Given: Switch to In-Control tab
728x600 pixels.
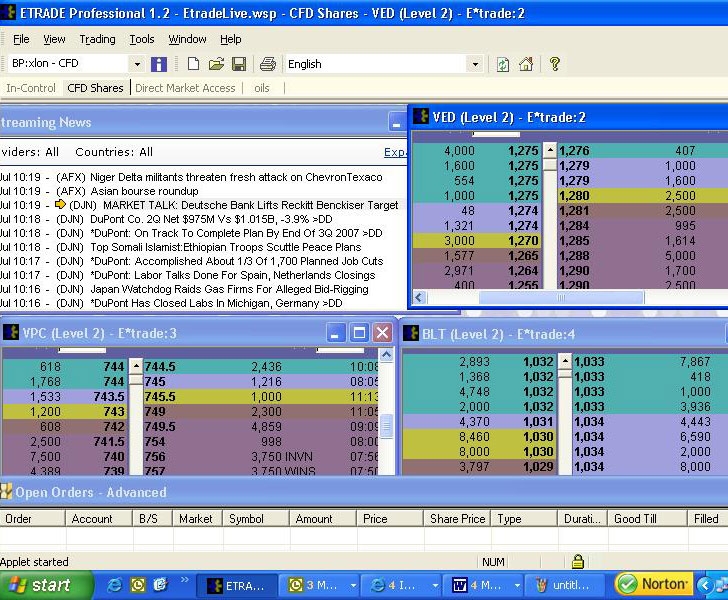Looking at the screenshot, I should (31, 88).
